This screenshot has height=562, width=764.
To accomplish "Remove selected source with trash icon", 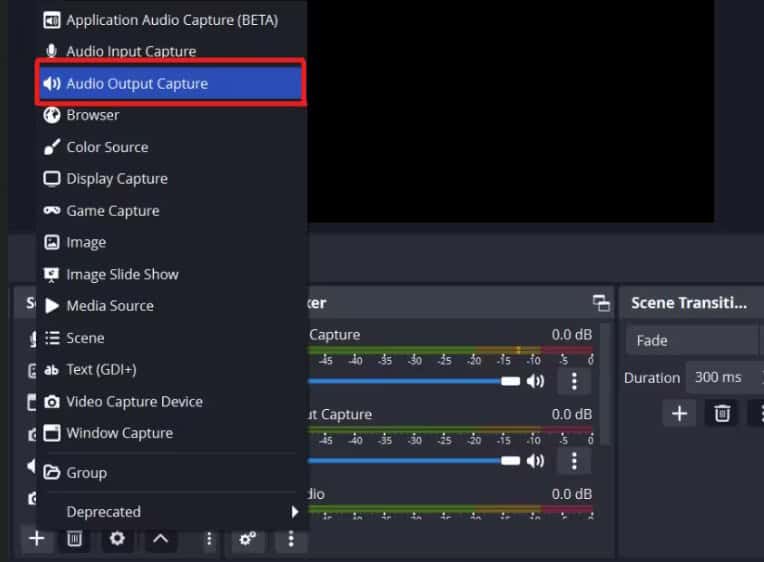I will (74, 539).
